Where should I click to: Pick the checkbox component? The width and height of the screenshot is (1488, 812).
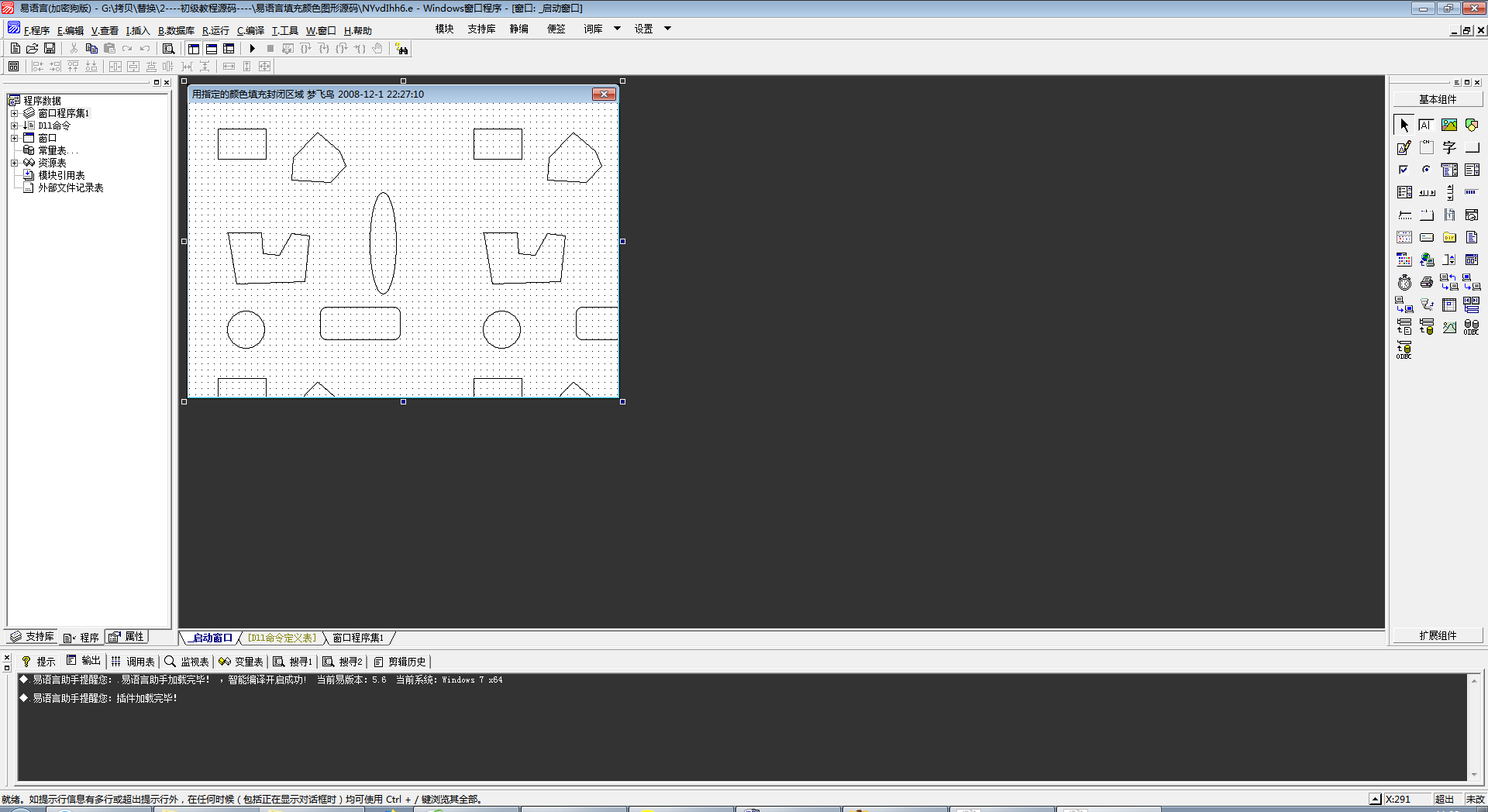[1404, 170]
